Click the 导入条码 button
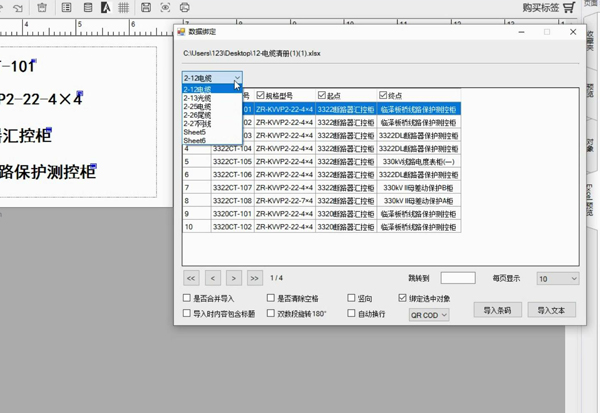The height and width of the screenshot is (413, 600). tap(497, 311)
